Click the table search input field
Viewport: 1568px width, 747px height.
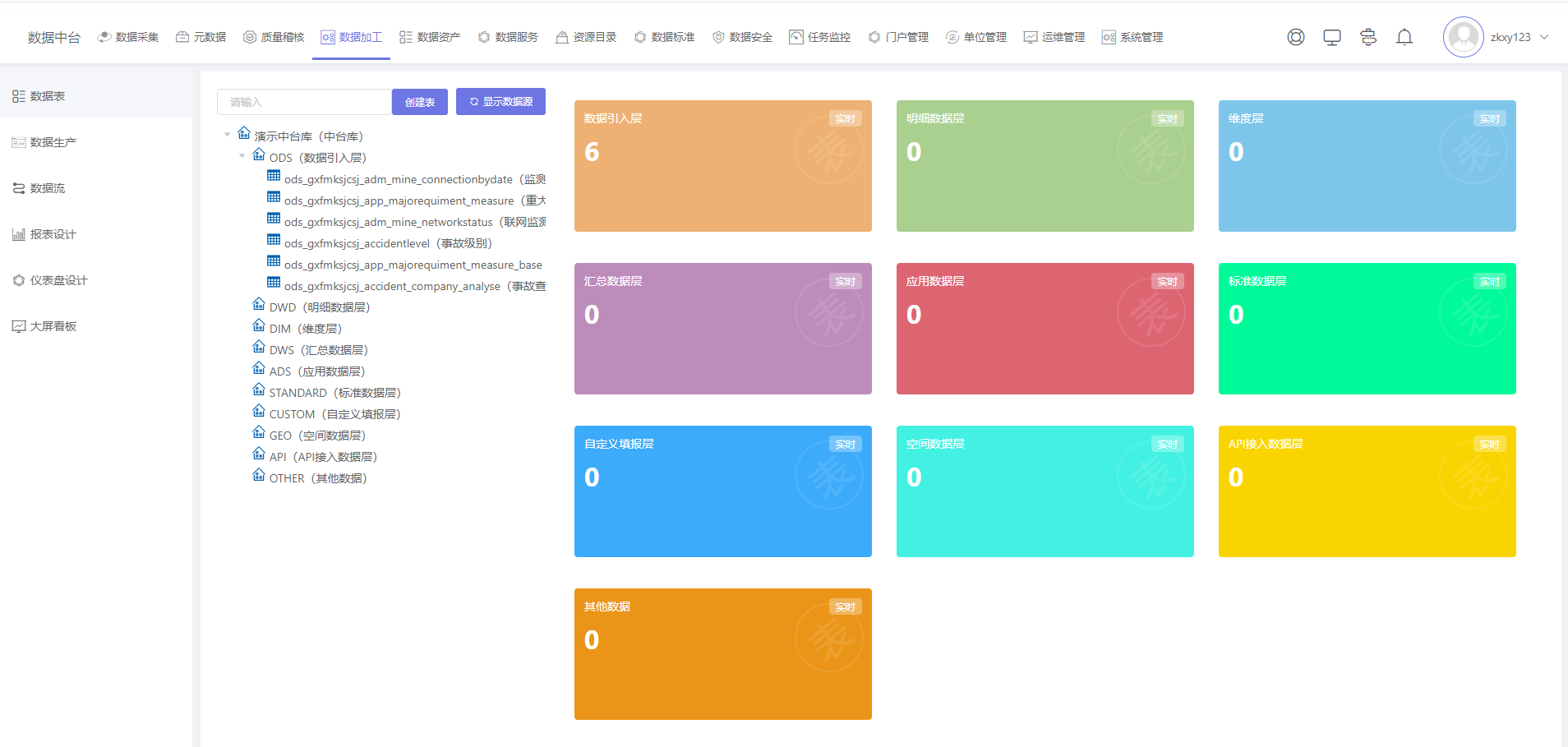click(304, 102)
